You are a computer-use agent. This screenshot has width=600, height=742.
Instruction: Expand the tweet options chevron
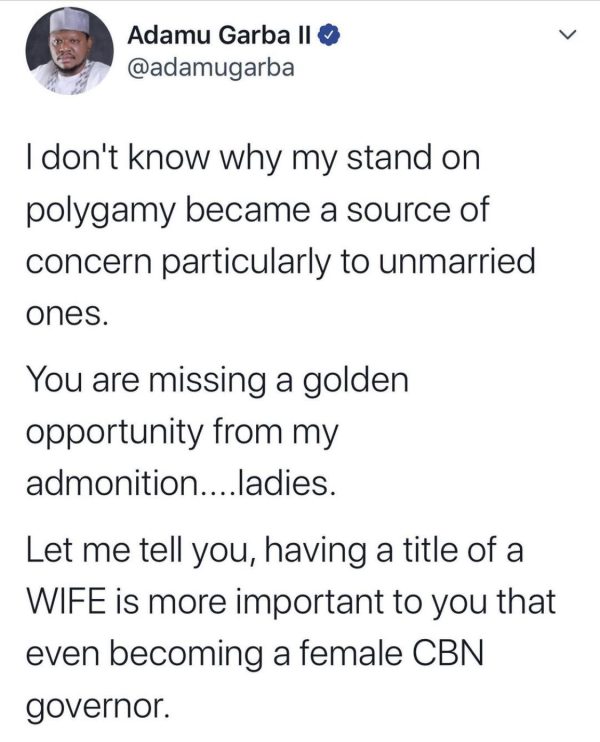click(566, 37)
